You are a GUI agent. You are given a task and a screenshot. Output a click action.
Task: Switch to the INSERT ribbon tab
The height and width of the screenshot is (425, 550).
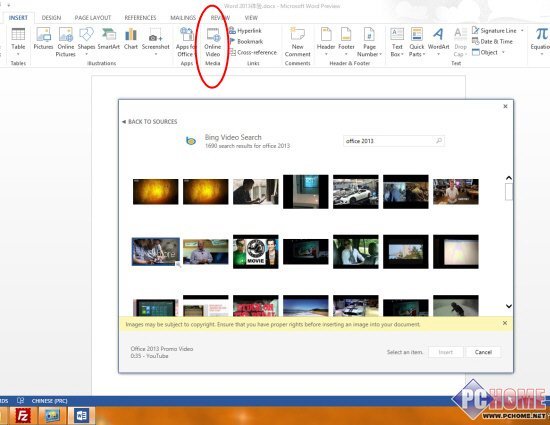pyautogui.click(x=18, y=18)
